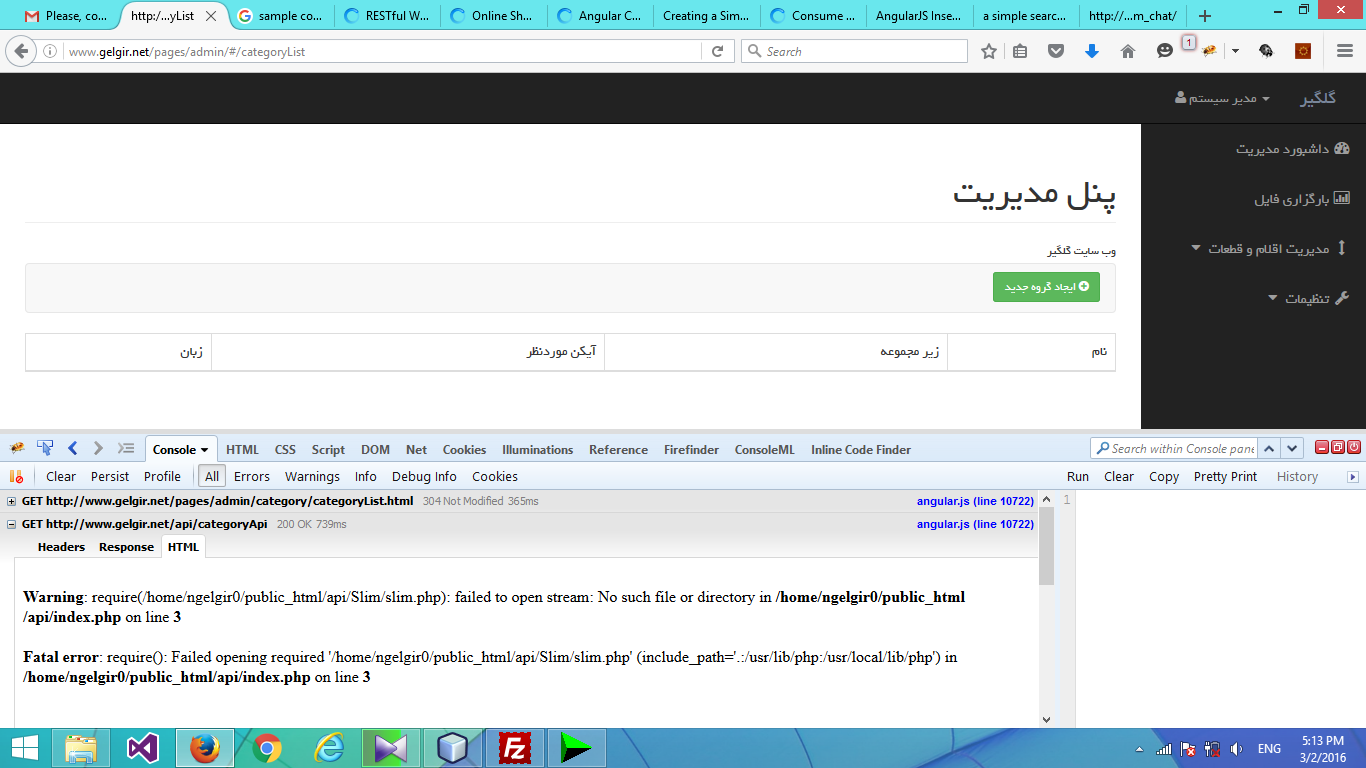
Task: Switch to the Script panel tab
Action: click(x=328, y=450)
